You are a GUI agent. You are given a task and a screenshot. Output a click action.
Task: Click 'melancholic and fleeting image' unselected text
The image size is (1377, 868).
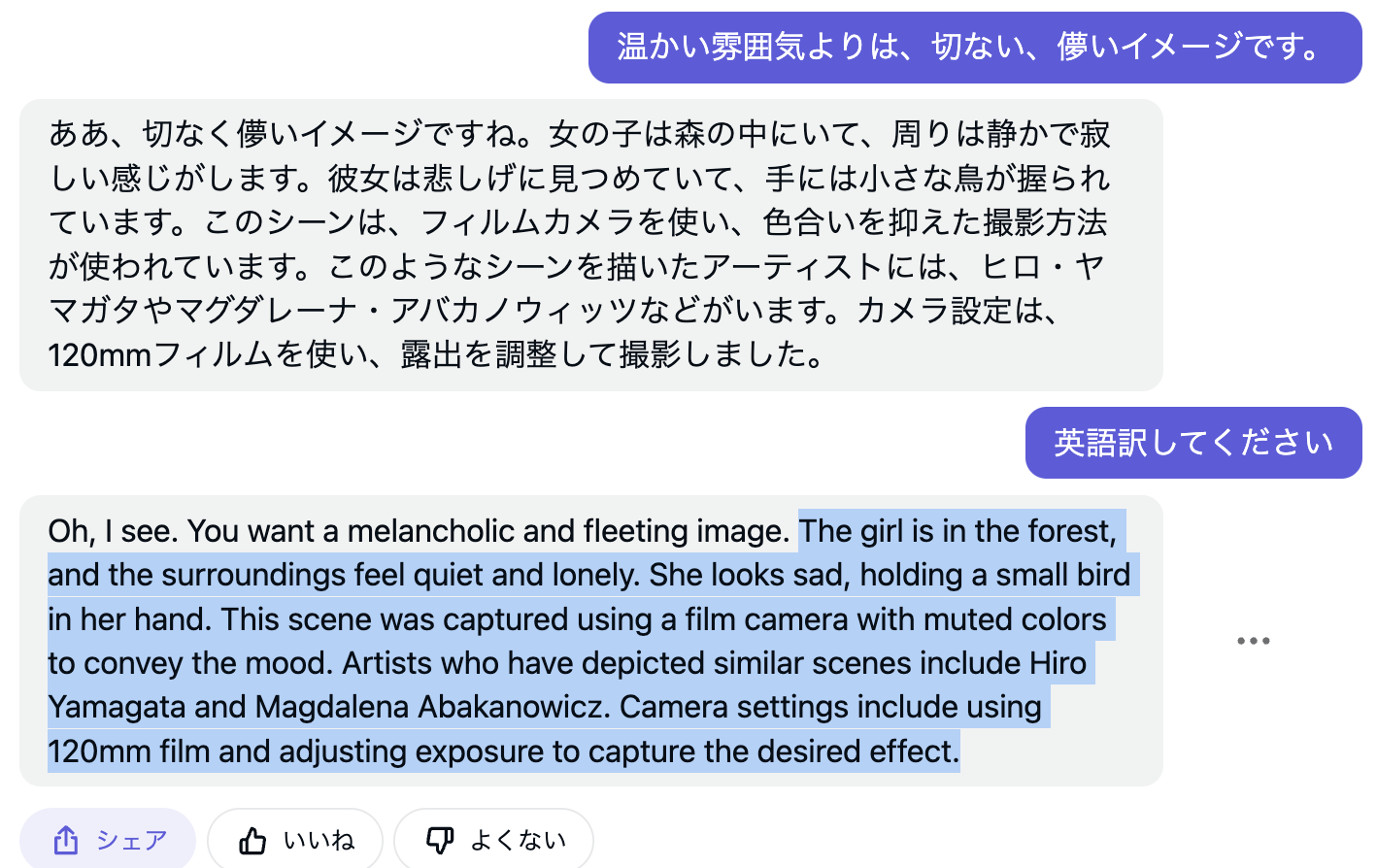(565, 531)
